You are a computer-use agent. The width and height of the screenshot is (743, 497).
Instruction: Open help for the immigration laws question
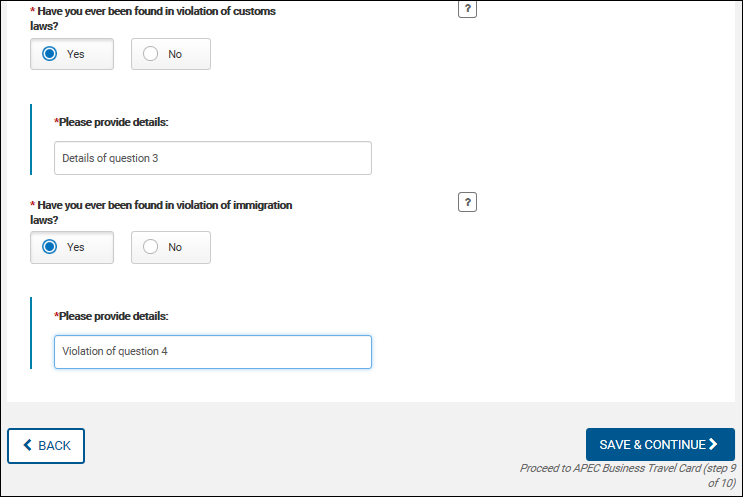coord(466,203)
